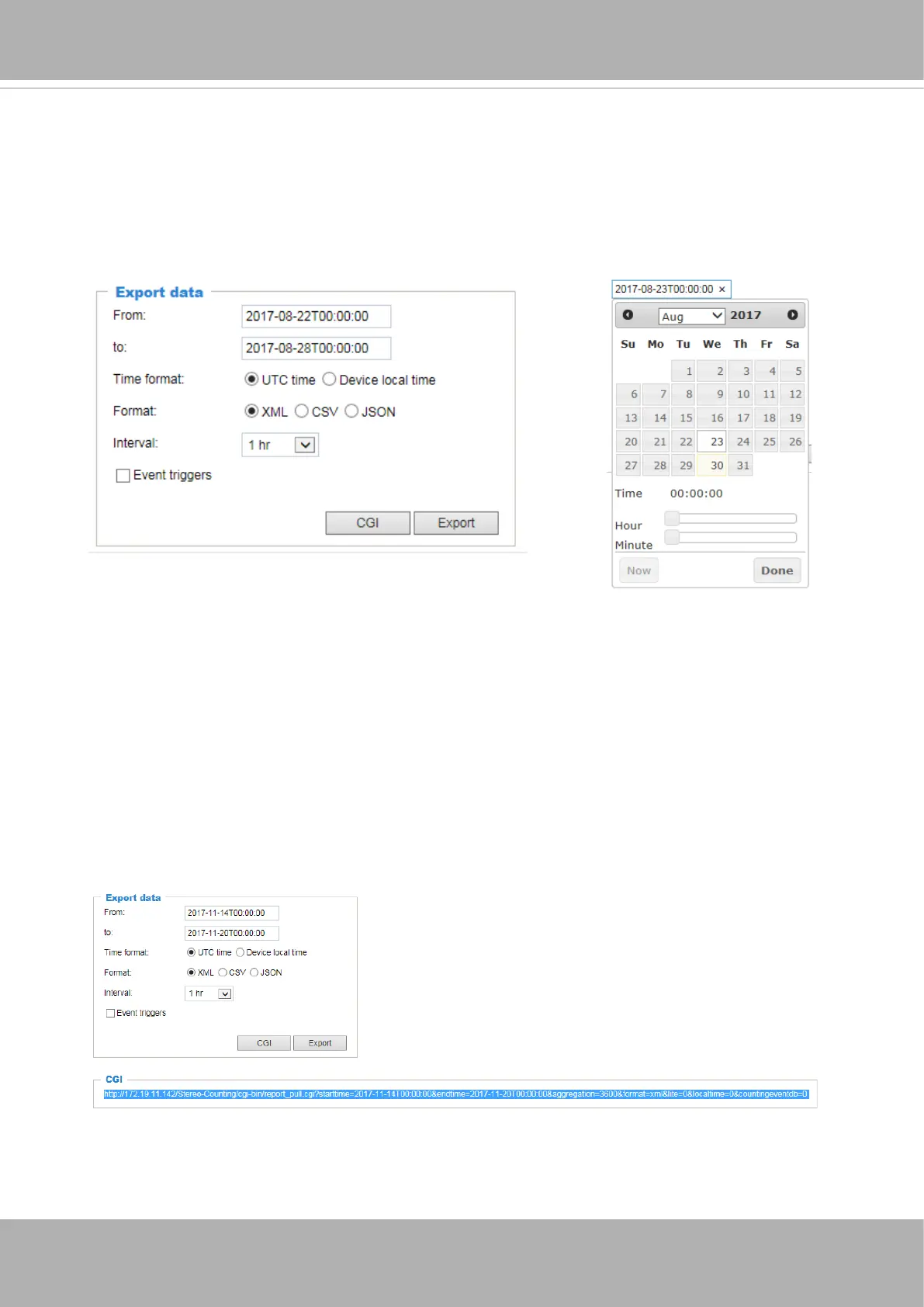The width and height of the screenshot is (924, 1307).
Task: Open the 1 hr Interval dropdown lower panel
Action: pos(209,993)
